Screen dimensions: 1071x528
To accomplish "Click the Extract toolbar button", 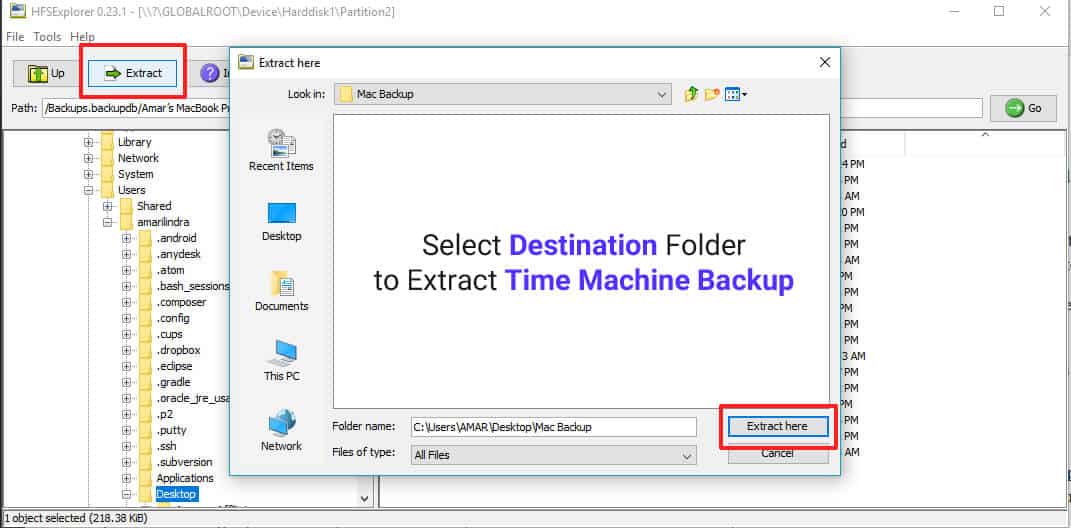I will pos(133,73).
